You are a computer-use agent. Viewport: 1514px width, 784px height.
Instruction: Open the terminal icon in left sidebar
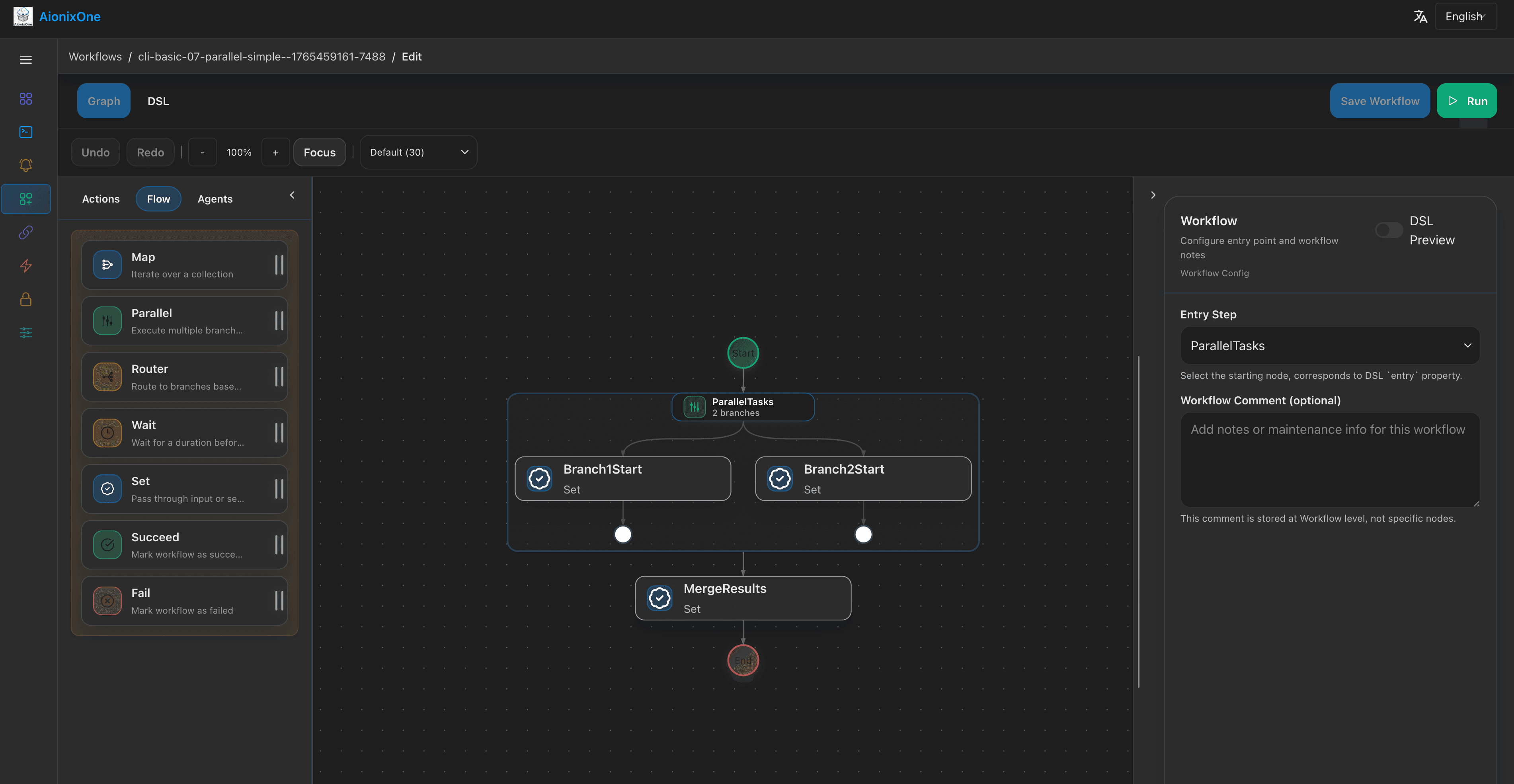pos(25,132)
